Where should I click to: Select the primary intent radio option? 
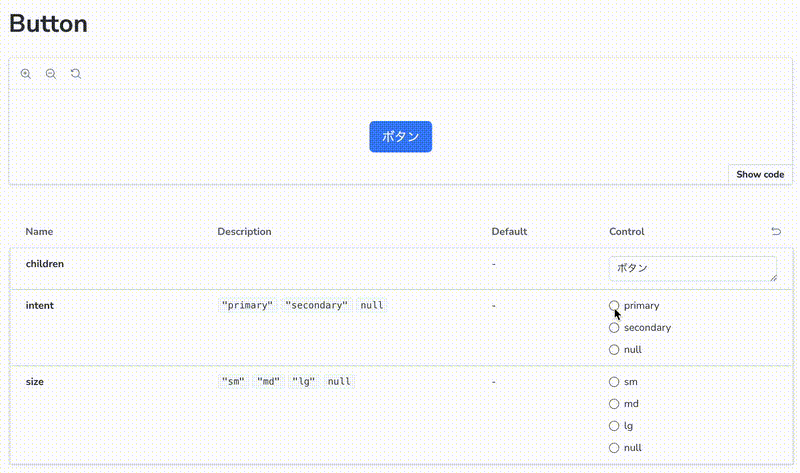614,305
